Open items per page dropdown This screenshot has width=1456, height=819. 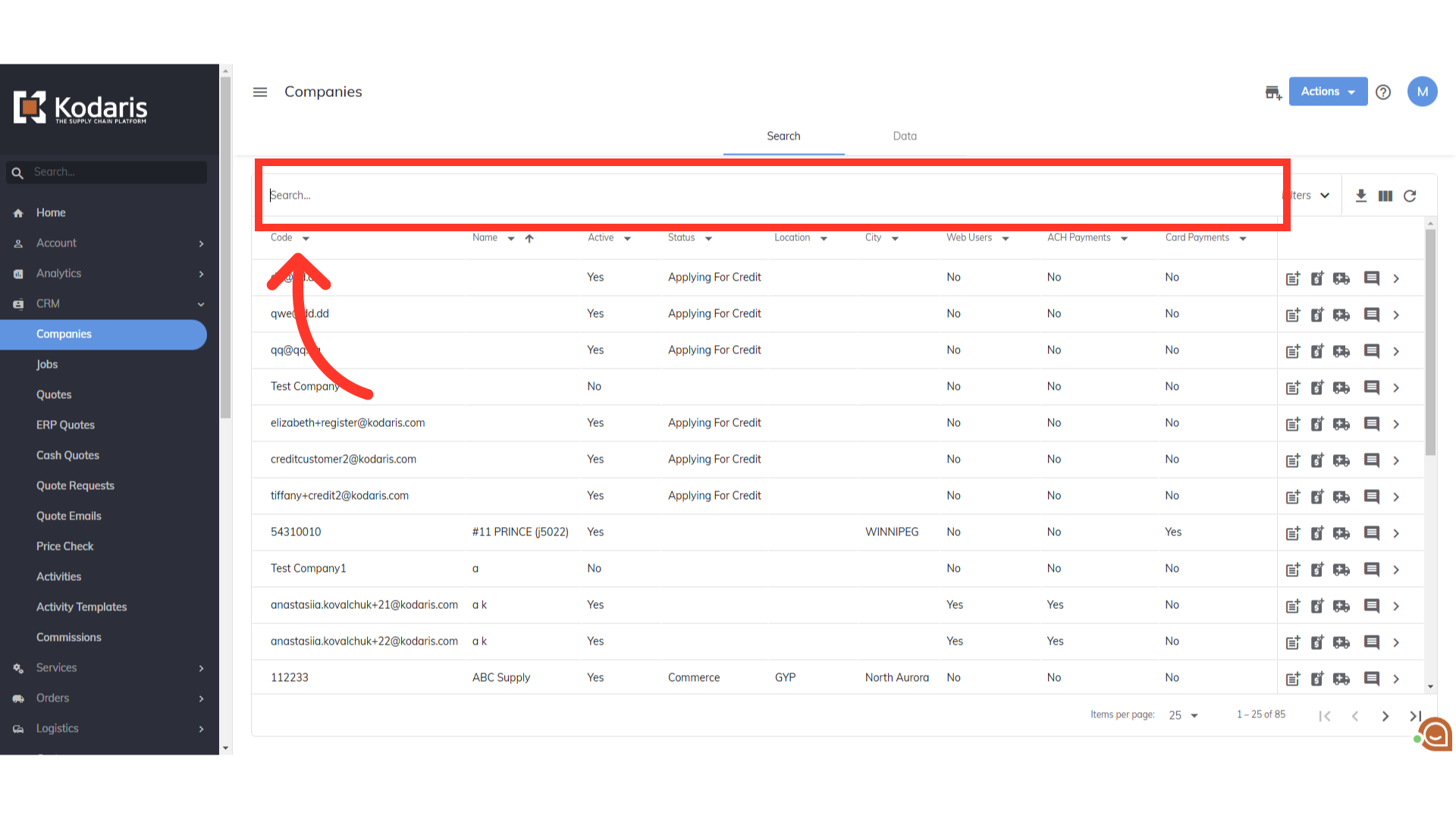1183,715
